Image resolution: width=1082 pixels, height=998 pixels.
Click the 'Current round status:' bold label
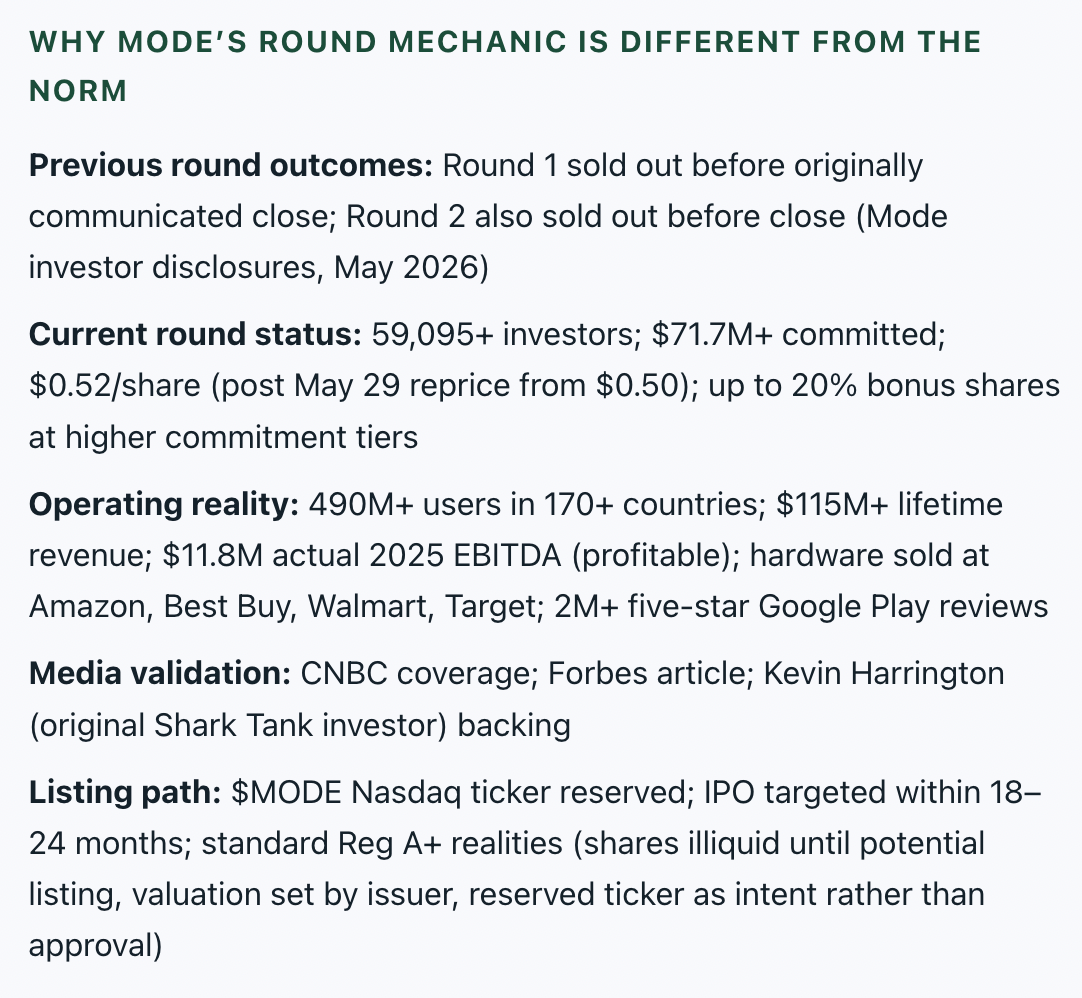point(195,335)
